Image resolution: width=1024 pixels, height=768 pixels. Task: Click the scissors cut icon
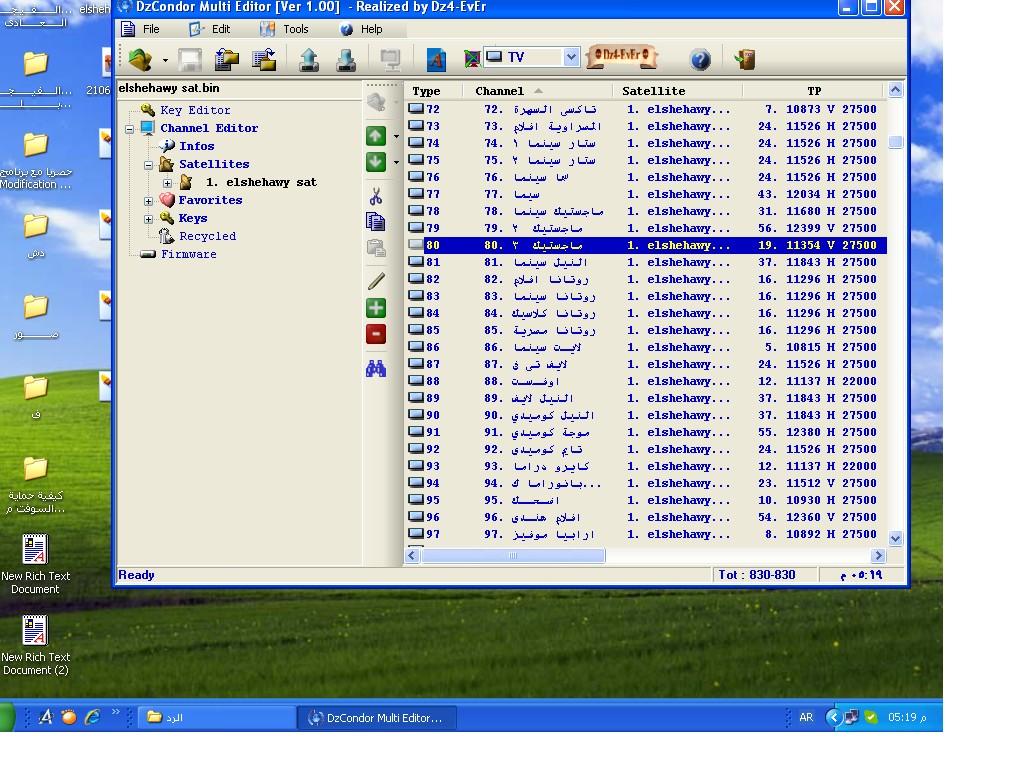click(376, 196)
